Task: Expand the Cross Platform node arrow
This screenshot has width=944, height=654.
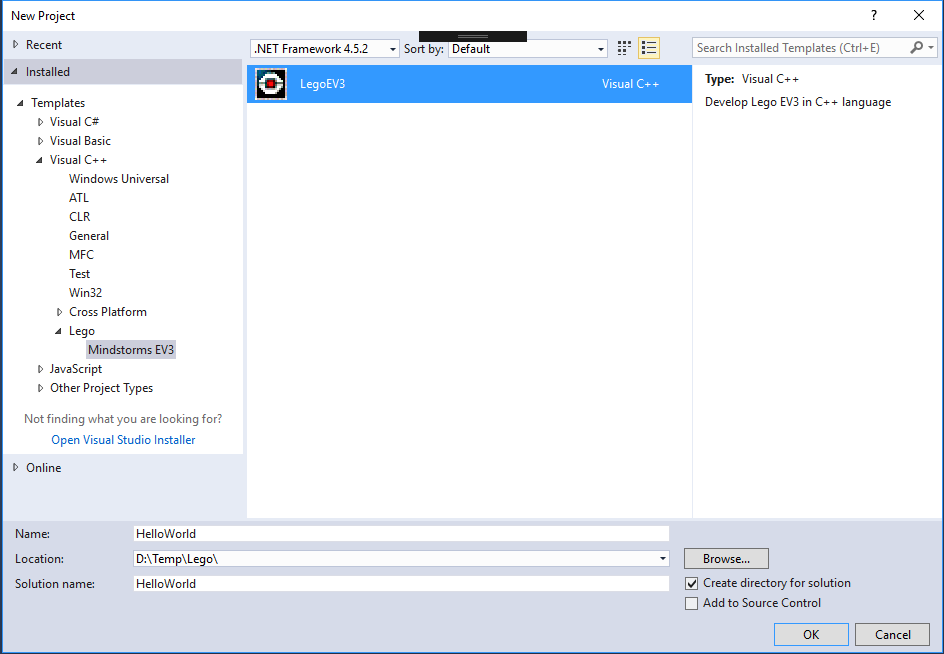Action: 59,312
